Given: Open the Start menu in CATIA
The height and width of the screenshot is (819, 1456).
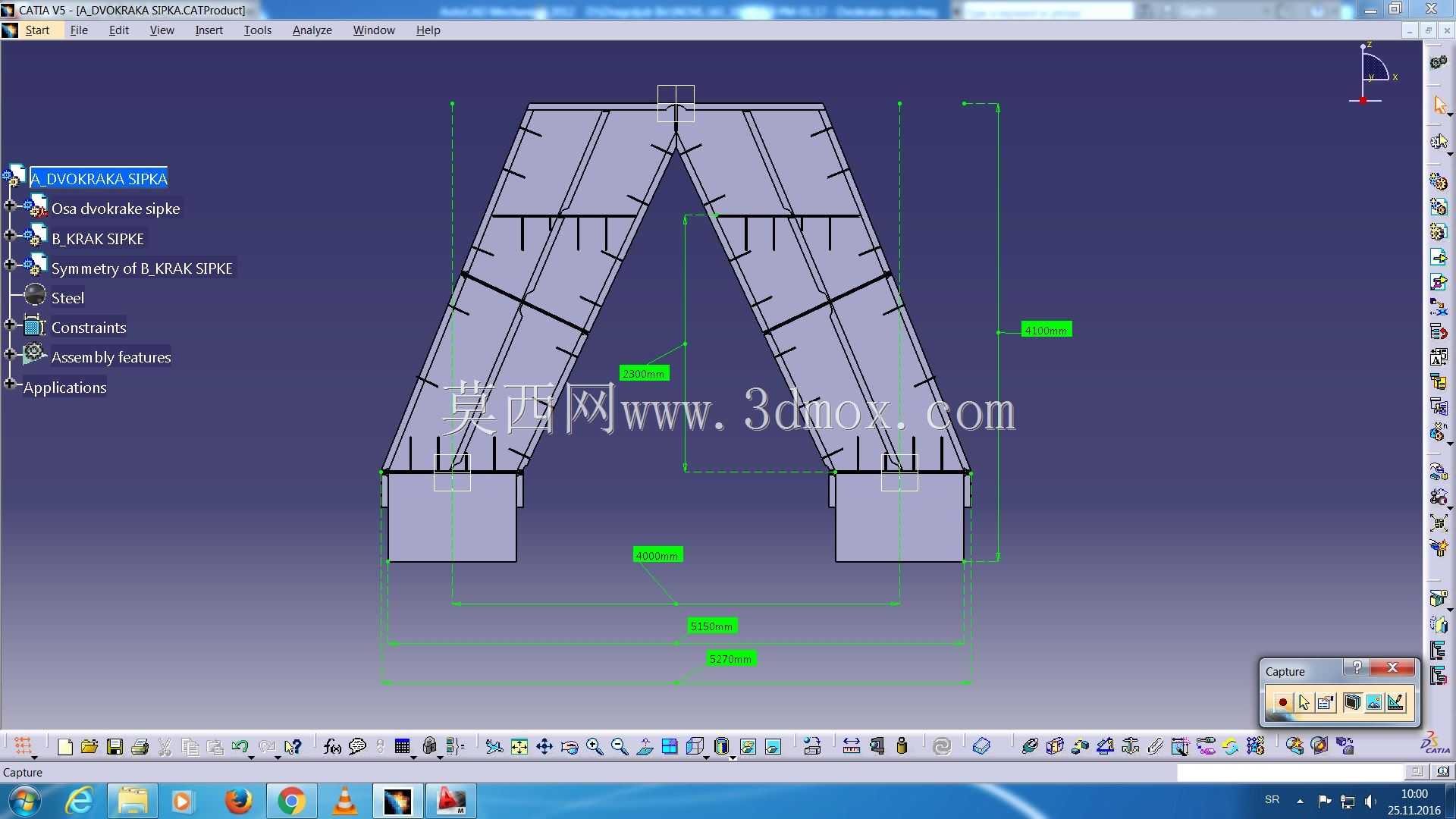Looking at the screenshot, I should [37, 30].
